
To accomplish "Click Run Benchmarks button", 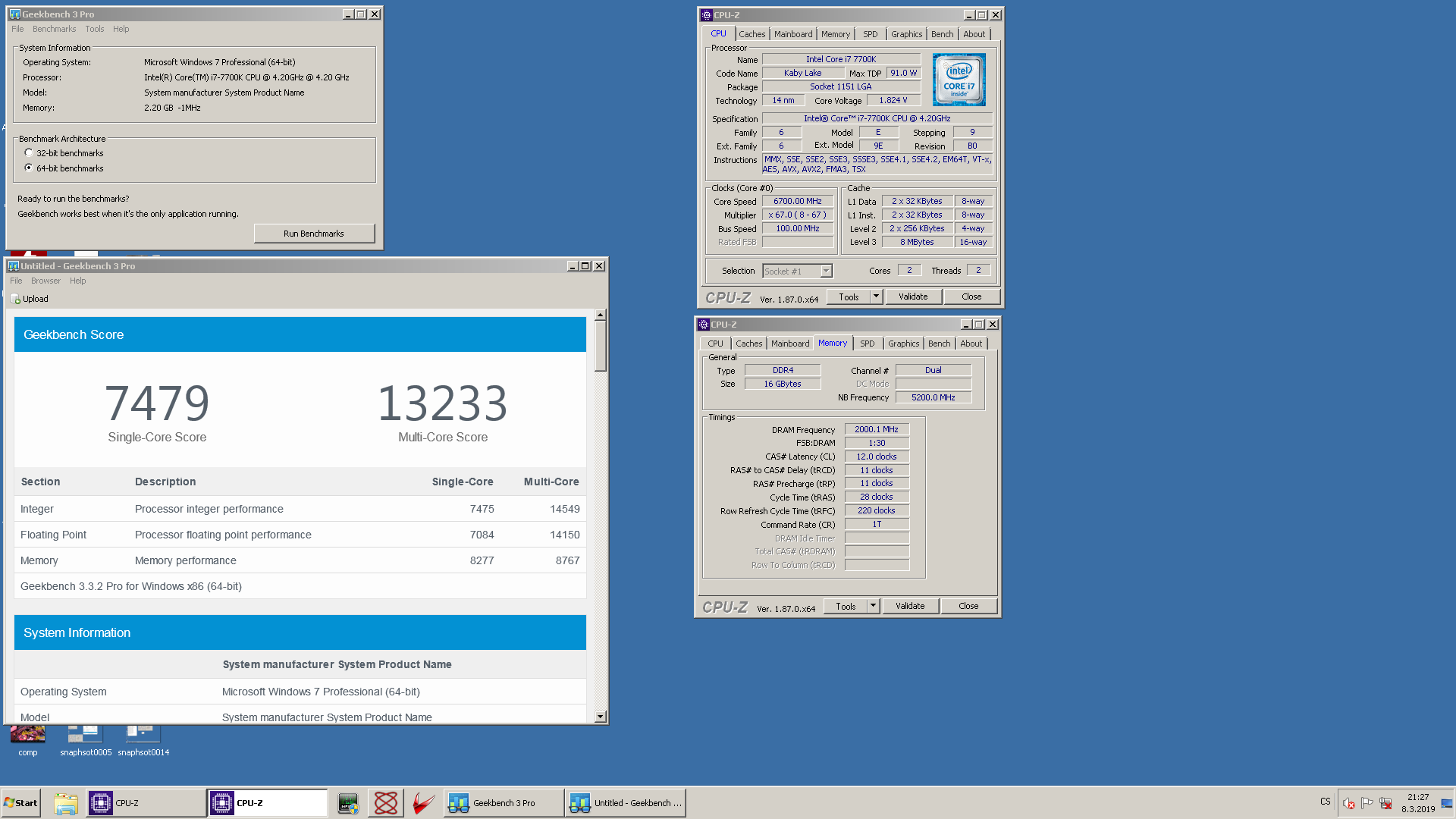I will coord(314,234).
